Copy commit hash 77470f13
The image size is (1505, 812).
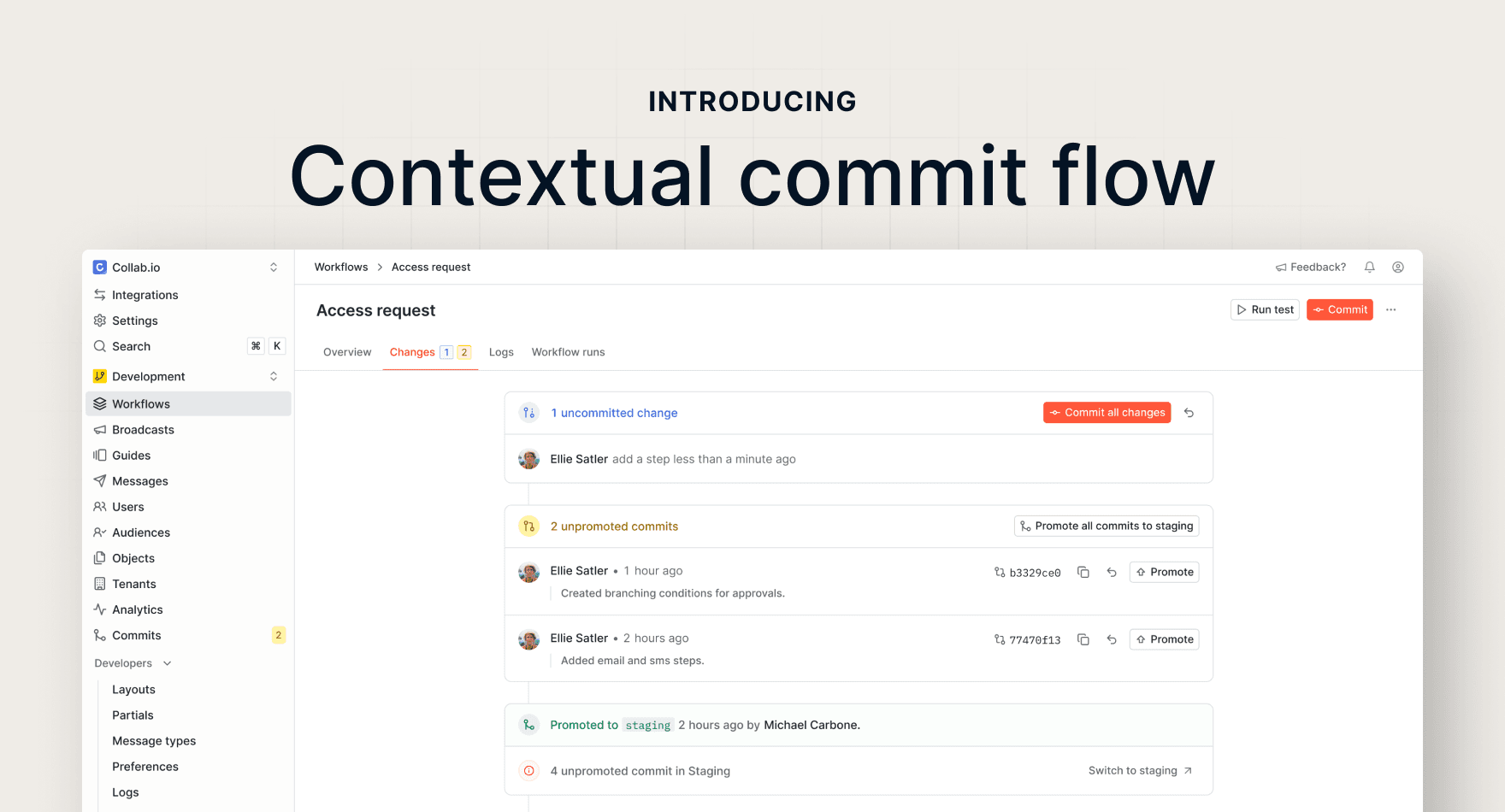[x=1083, y=639]
